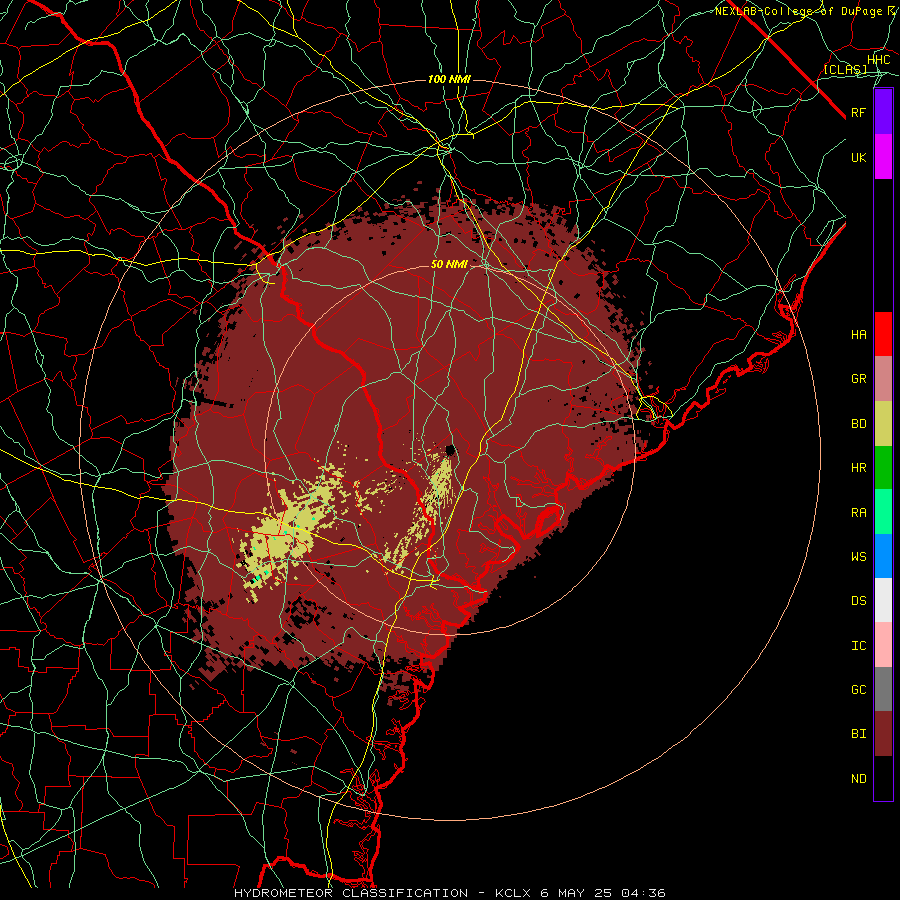
Task: Click the GR legend label
Action: (x=859, y=379)
